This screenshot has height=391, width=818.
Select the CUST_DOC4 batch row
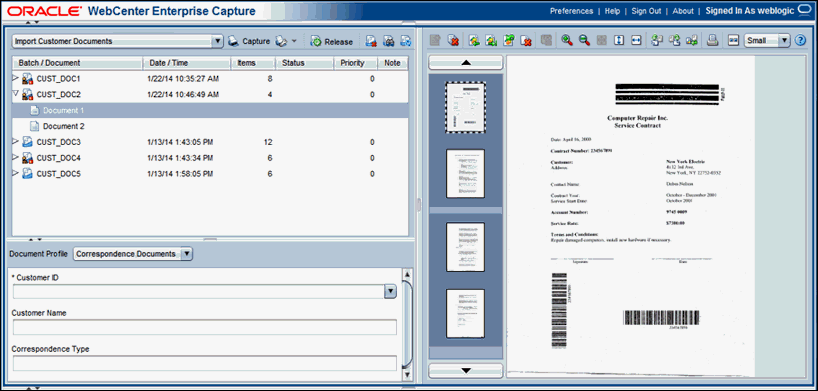210,158
